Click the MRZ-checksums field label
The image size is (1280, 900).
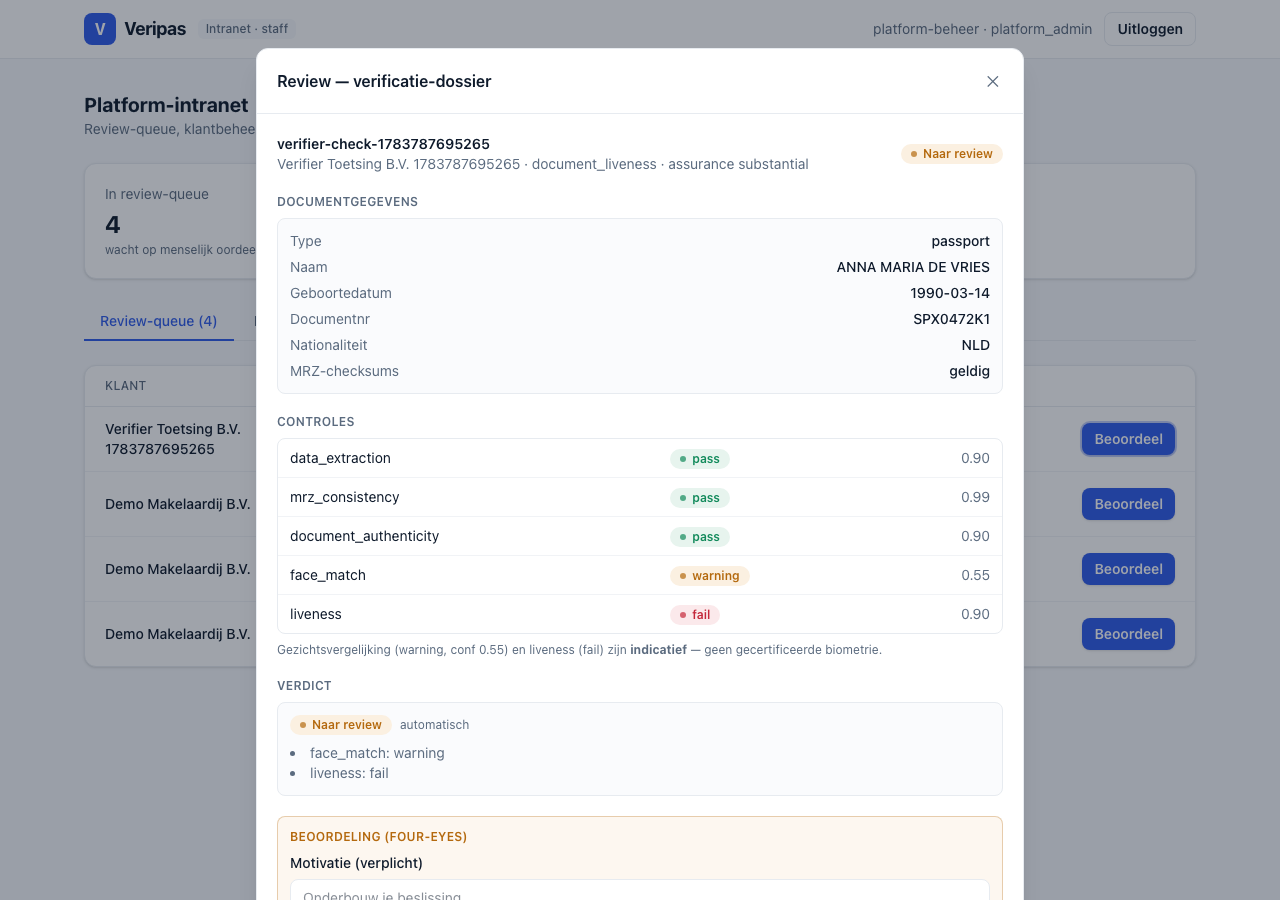[x=344, y=371]
